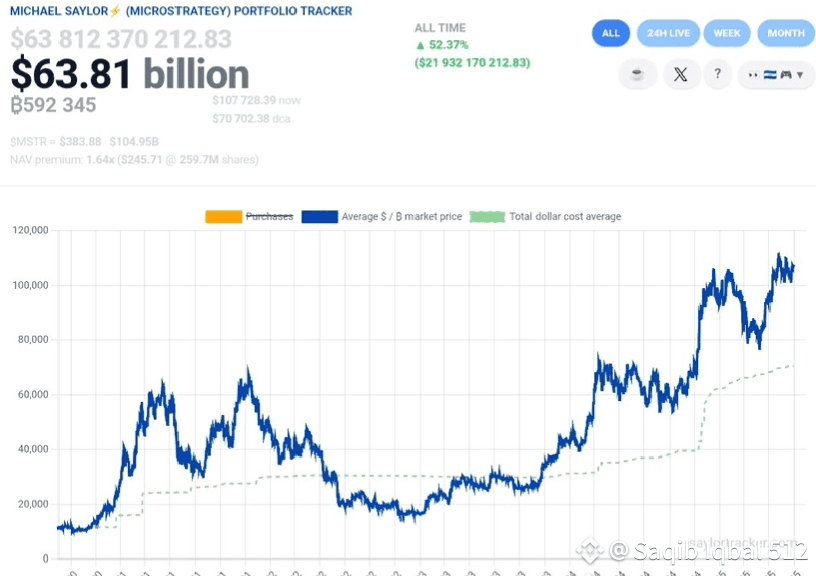Screen dimensions: 816x576
Task: Select the ALL time range
Action: 611,33
